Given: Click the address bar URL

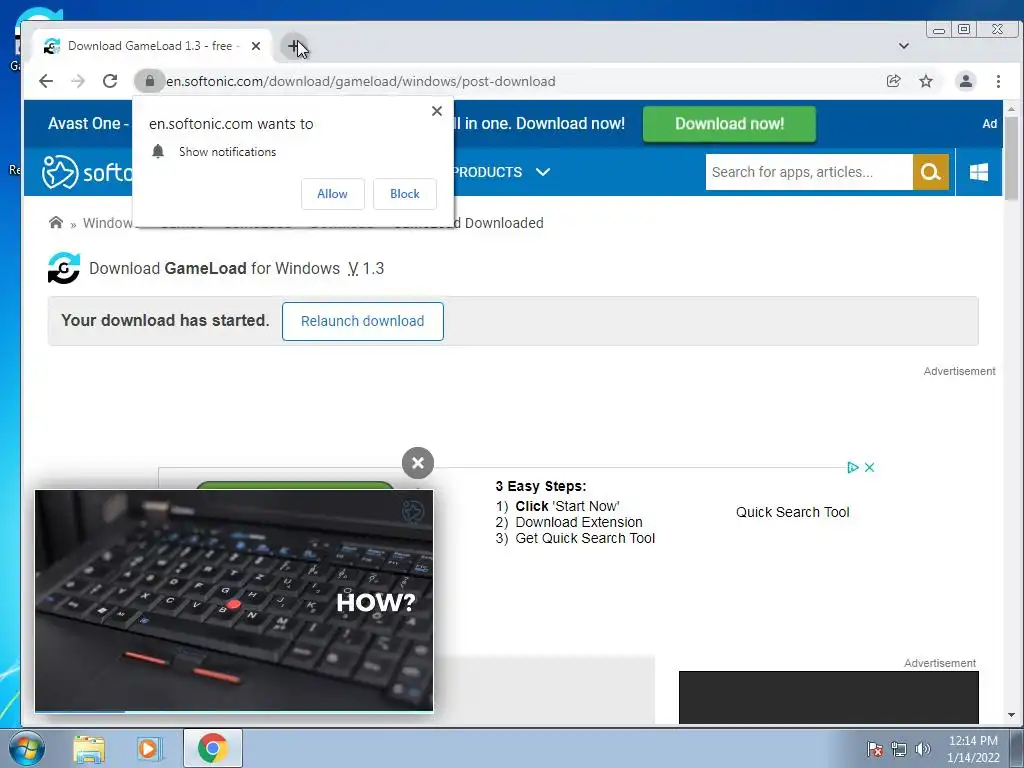Looking at the screenshot, I should (x=360, y=82).
